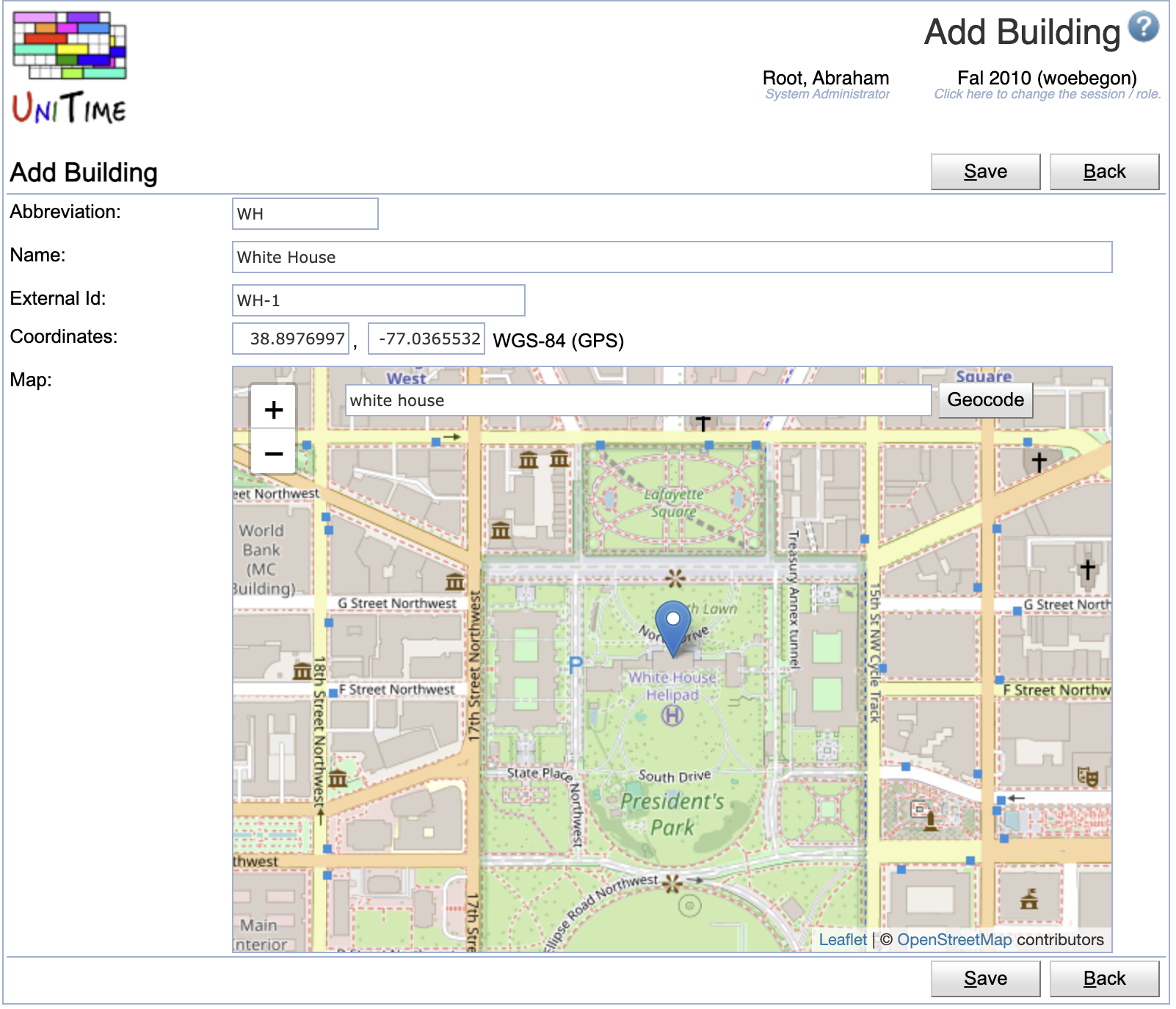Click the UniTime logo
The width and height of the screenshot is (1176, 1009).
tap(70, 68)
